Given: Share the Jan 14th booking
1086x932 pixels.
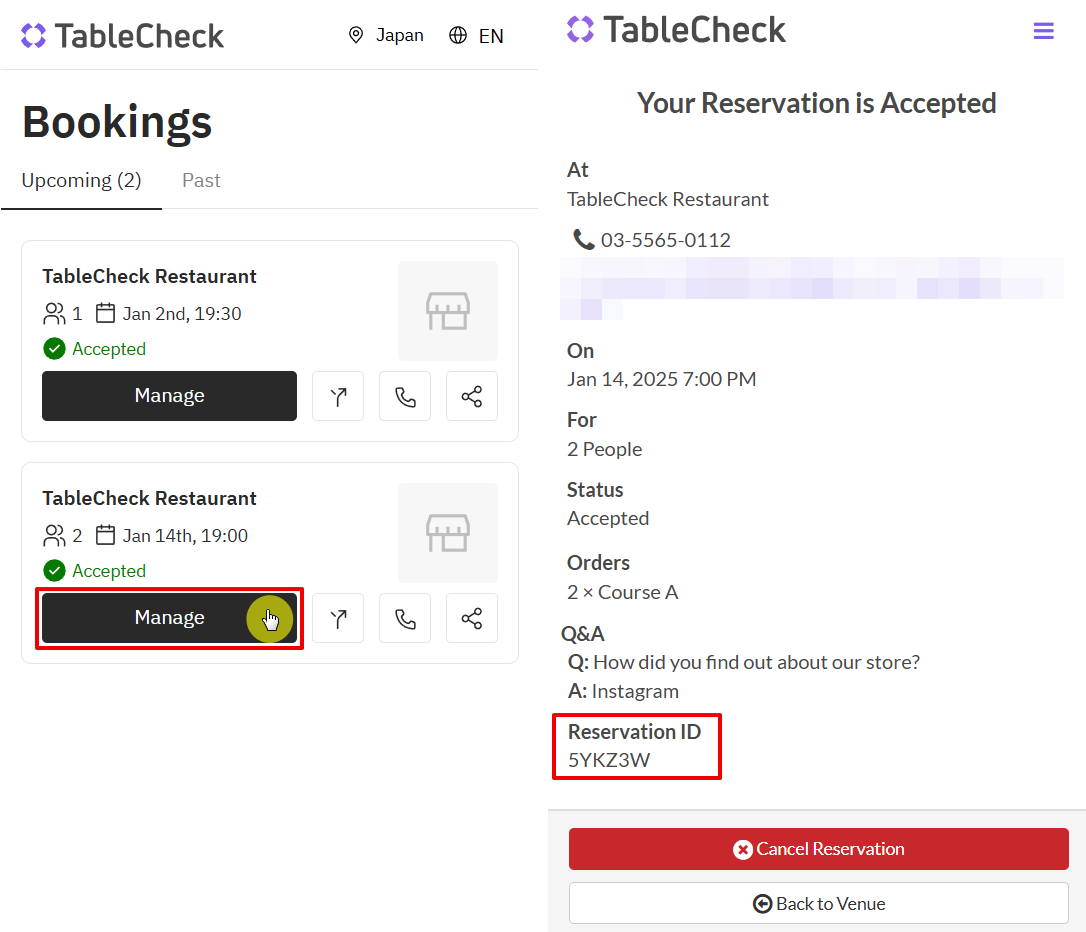Looking at the screenshot, I should 472,618.
